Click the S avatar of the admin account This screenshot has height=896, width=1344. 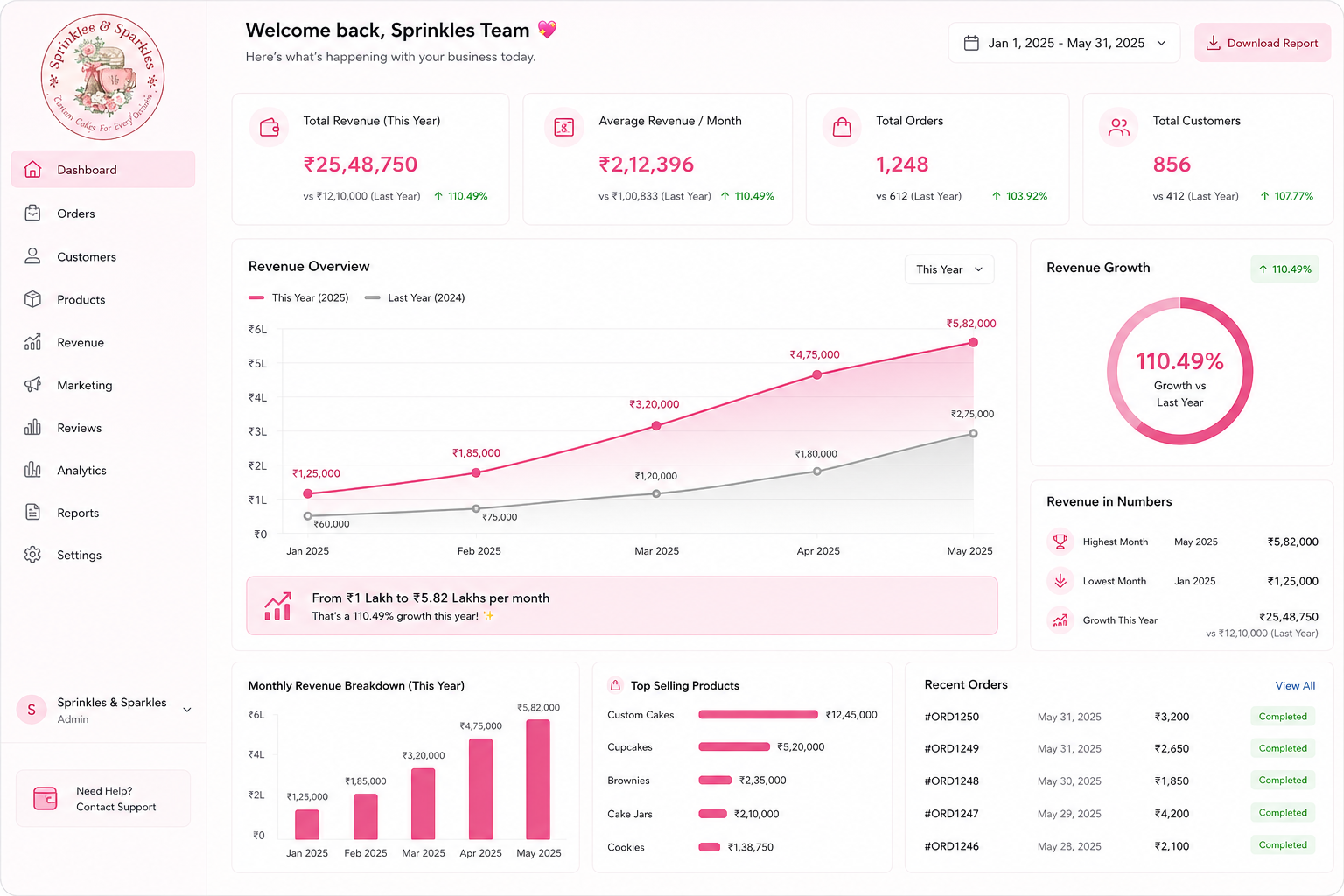(31, 710)
